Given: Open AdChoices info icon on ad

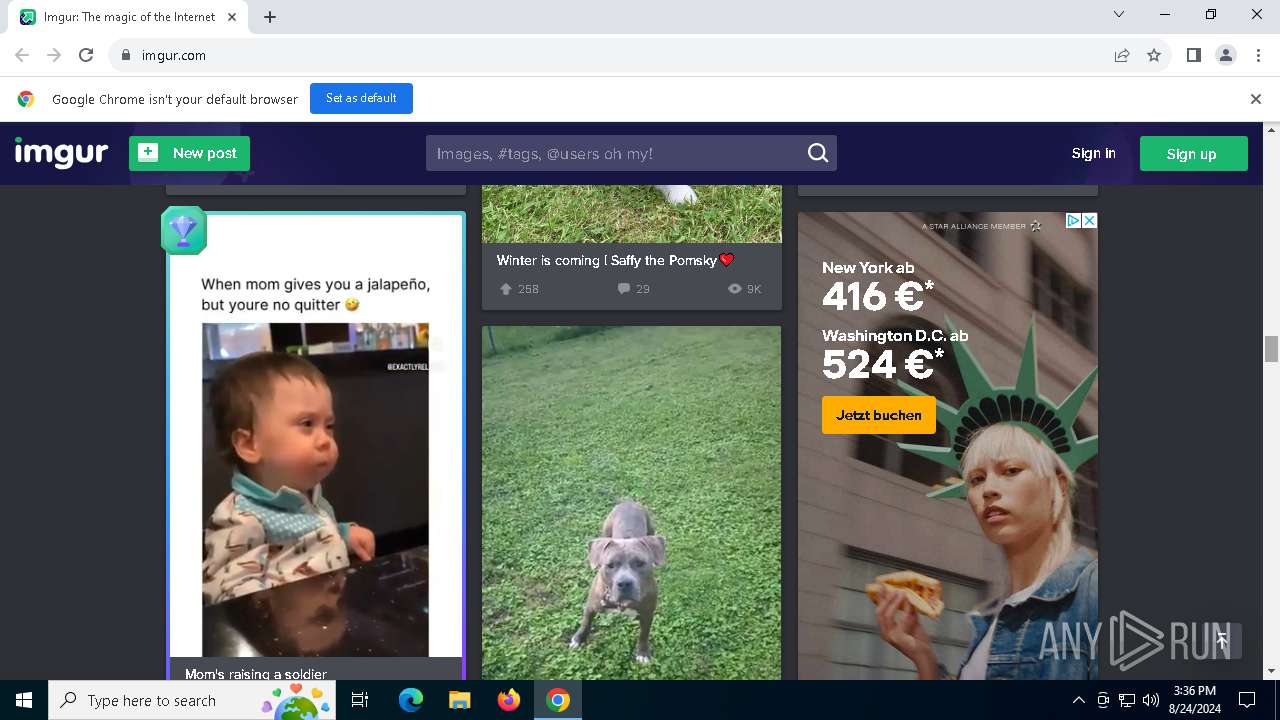Looking at the screenshot, I should pyautogui.click(x=1073, y=221).
